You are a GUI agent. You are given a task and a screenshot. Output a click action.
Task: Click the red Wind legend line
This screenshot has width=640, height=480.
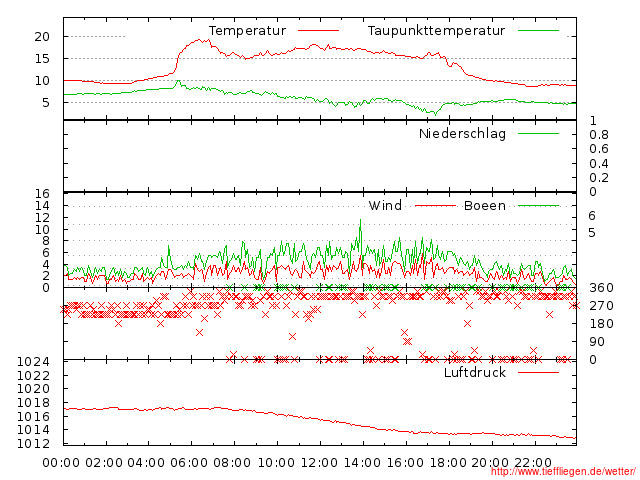pyautogui.click(x=435, y=206)
